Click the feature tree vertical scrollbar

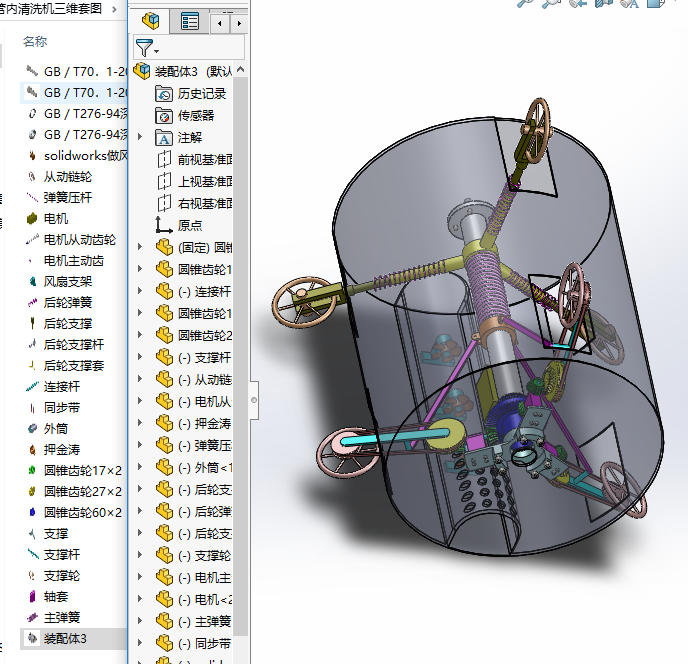coord(240,355)
